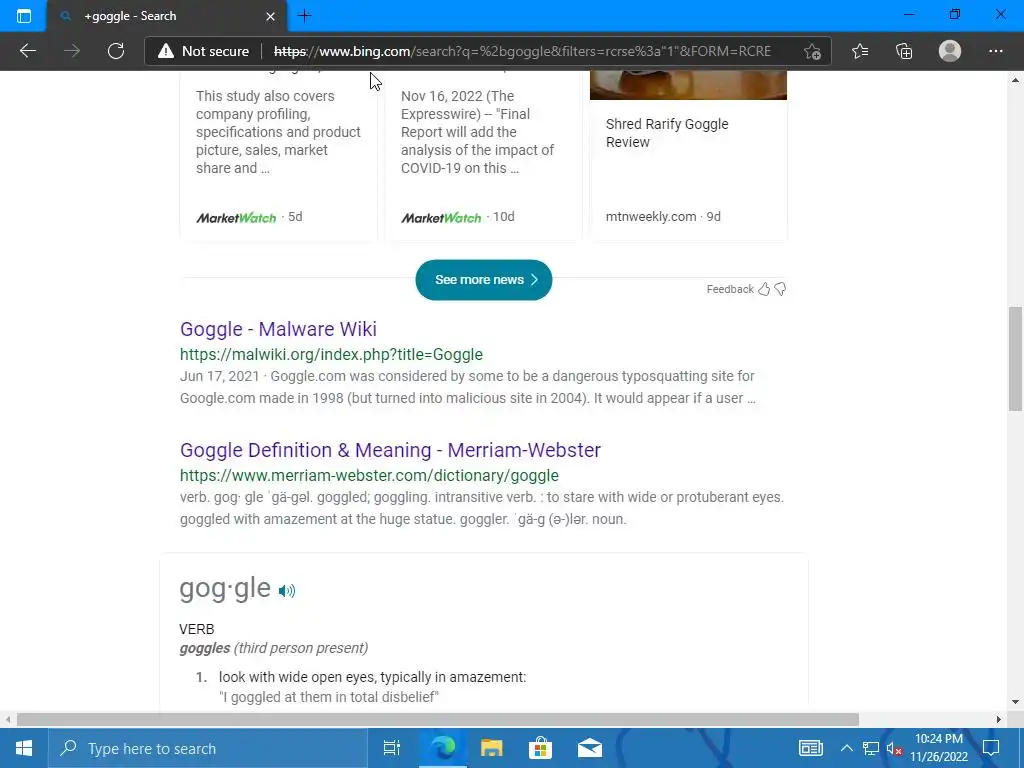Go back to the previous page
This screenshot has height=768, width=1024.
(x=27, y=51)
